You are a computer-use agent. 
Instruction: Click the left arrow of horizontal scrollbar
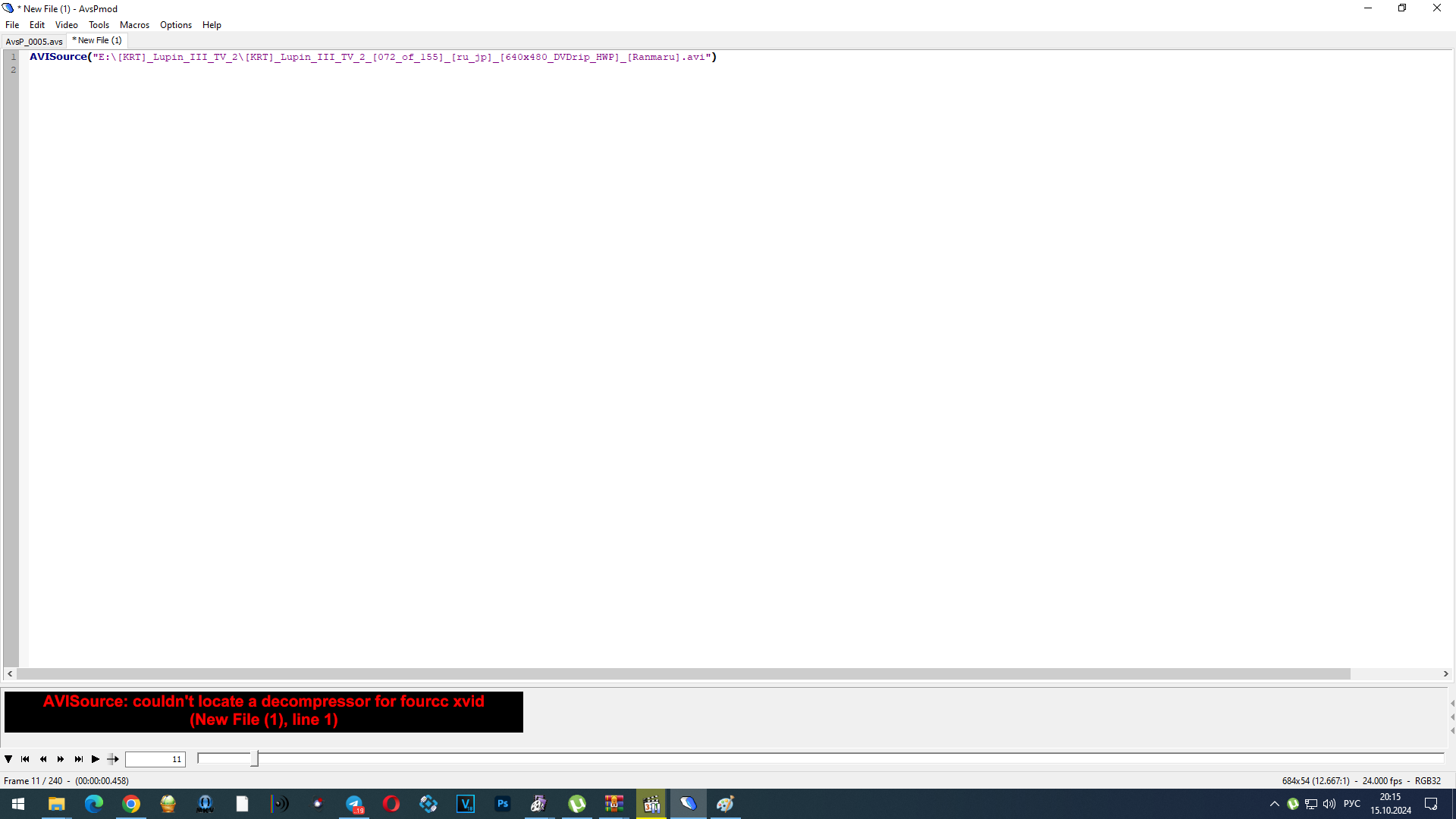point(10,673)
